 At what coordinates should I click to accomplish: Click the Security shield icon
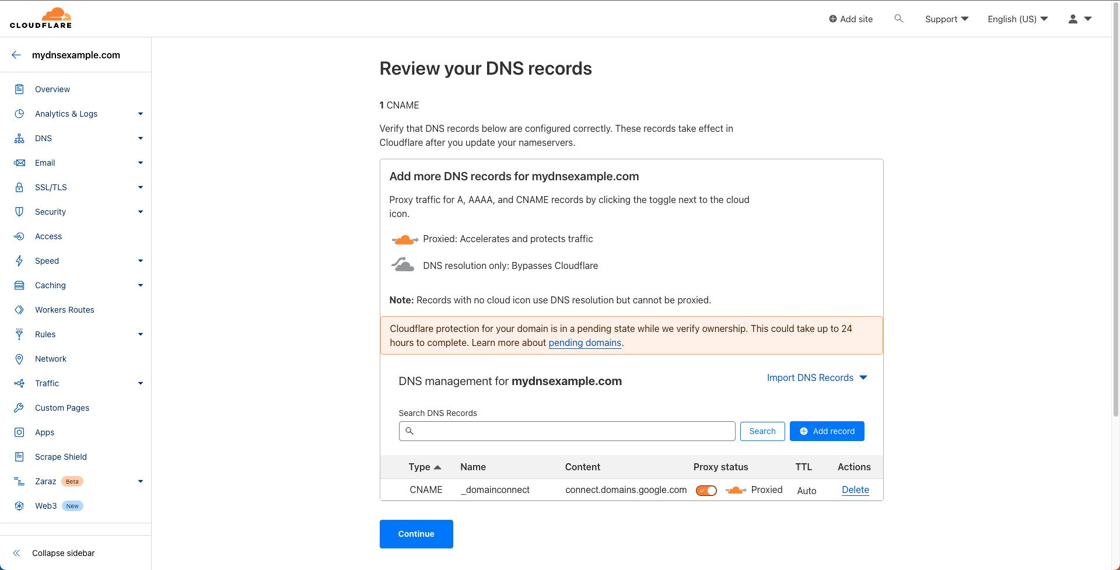pyautogui.click(x=19, y=211)
